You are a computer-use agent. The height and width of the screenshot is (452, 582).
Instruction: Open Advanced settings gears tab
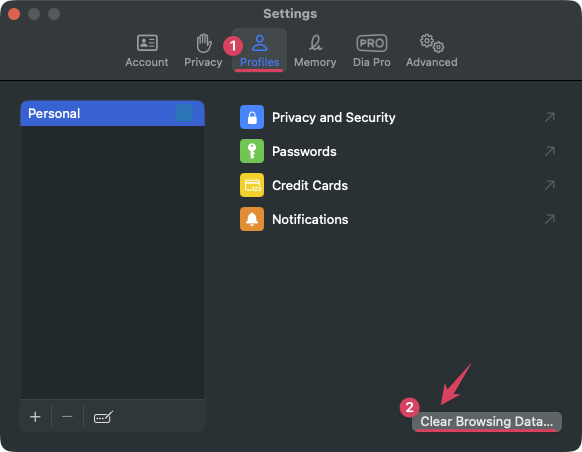431,50
